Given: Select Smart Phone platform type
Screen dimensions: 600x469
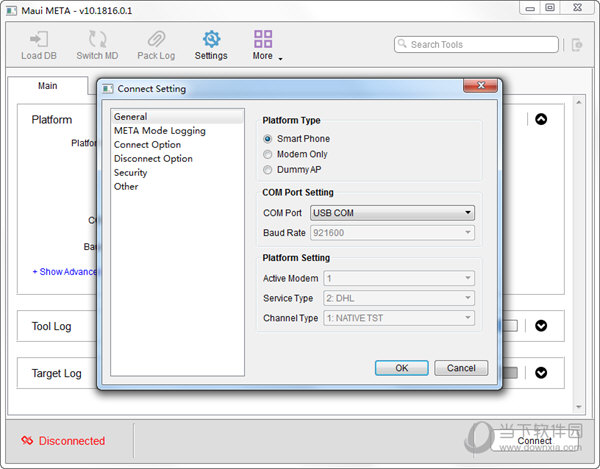Looking at the screenshot, I should click(x=267, y=139).
